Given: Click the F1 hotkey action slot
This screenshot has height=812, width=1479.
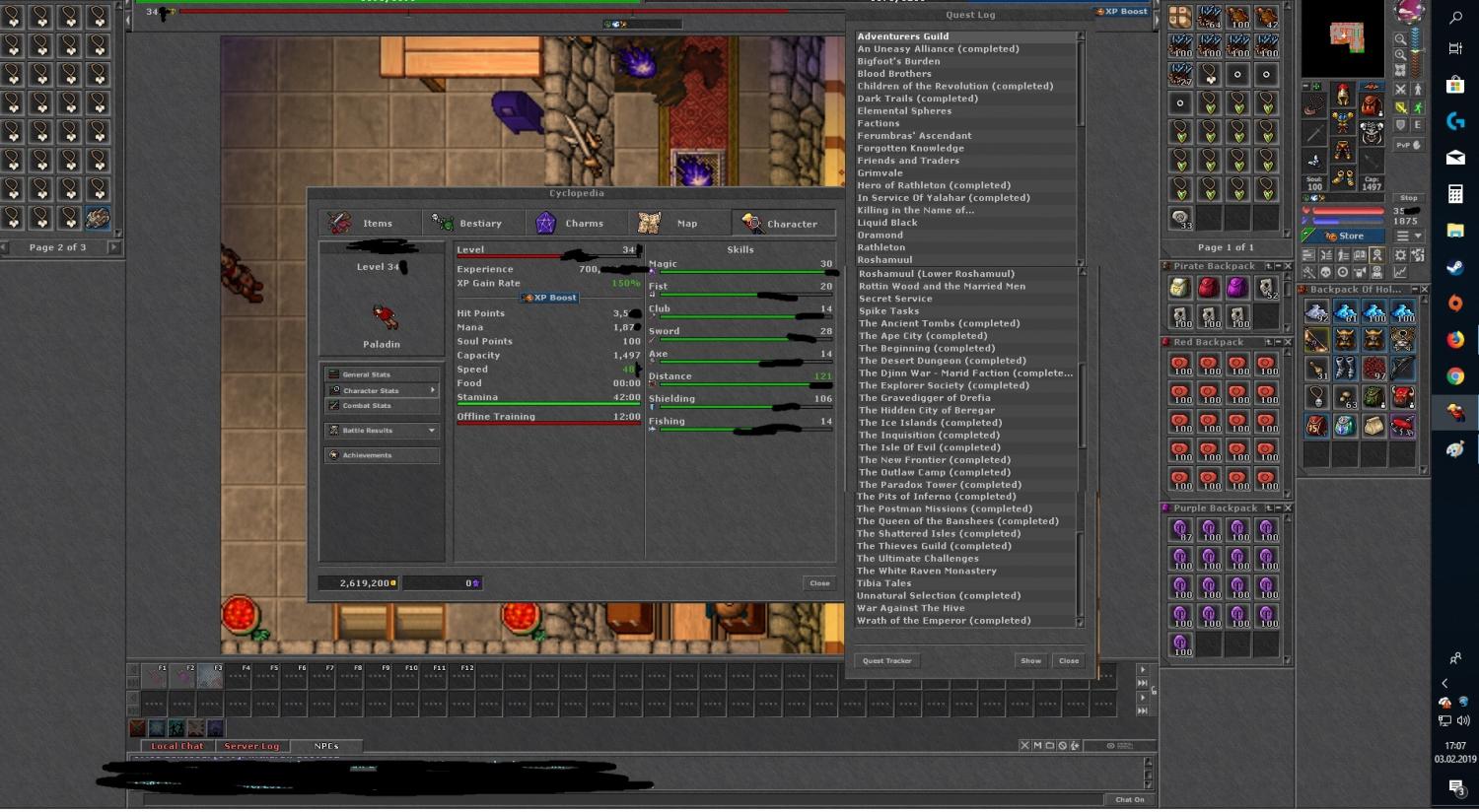Looking at the screenshot, I should click(x=155, y=676).
